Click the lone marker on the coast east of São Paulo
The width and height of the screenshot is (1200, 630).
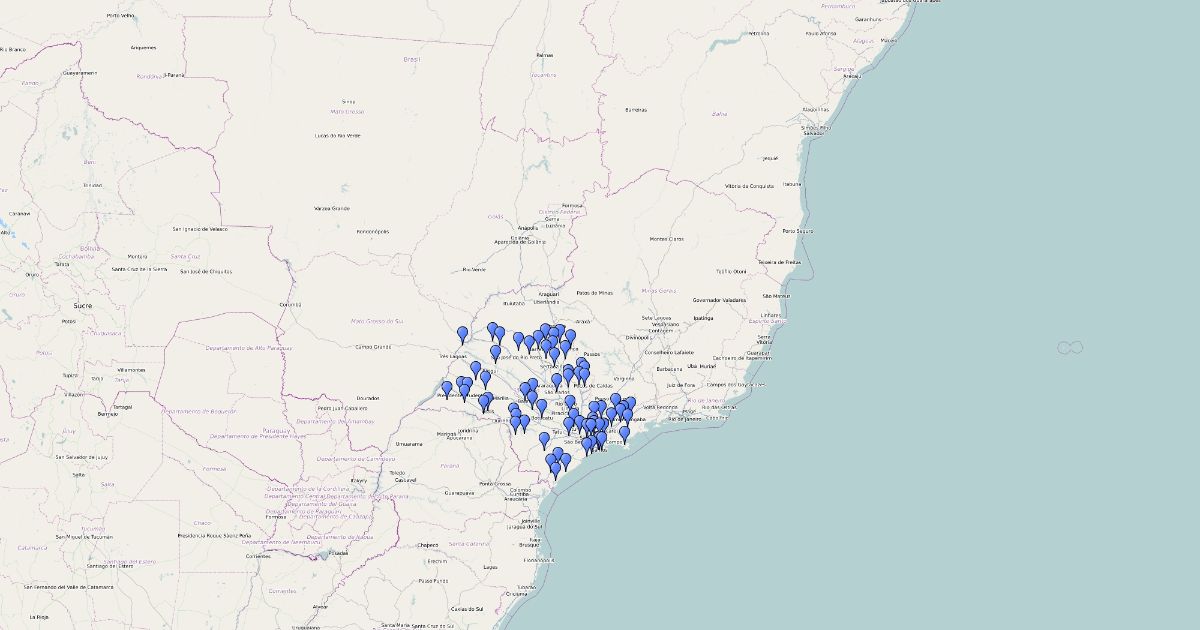[x=625, y=434]
